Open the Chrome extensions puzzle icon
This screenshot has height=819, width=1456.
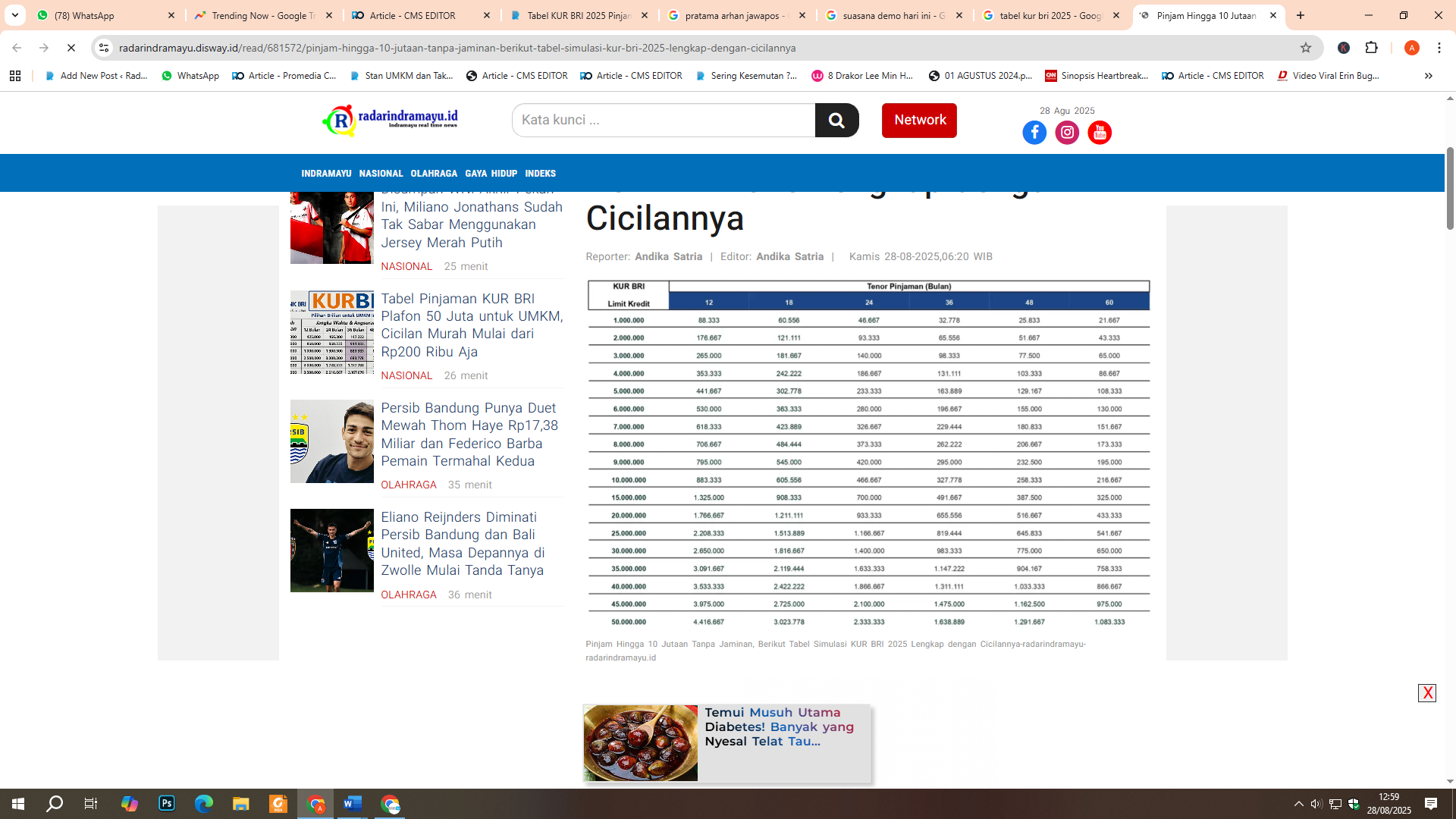coord(1371,48)
